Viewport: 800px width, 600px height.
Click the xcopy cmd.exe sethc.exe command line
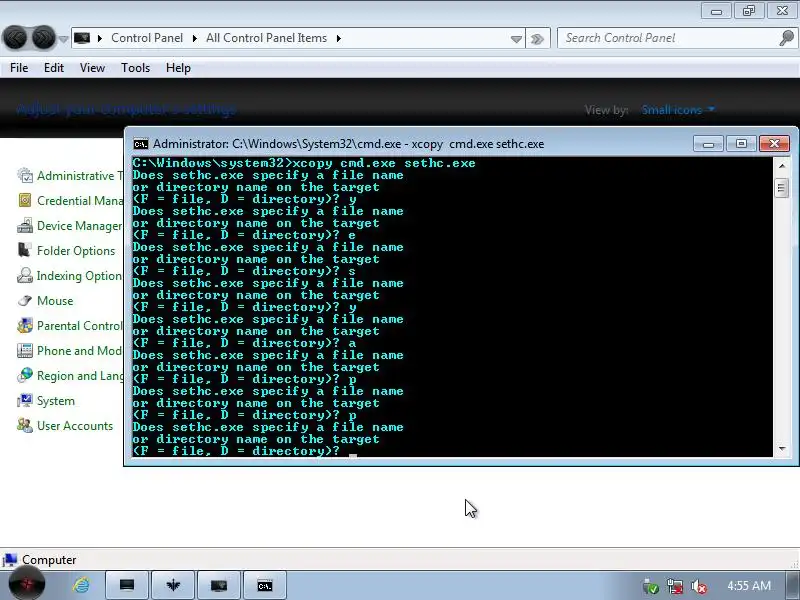(x=304, y=163)
